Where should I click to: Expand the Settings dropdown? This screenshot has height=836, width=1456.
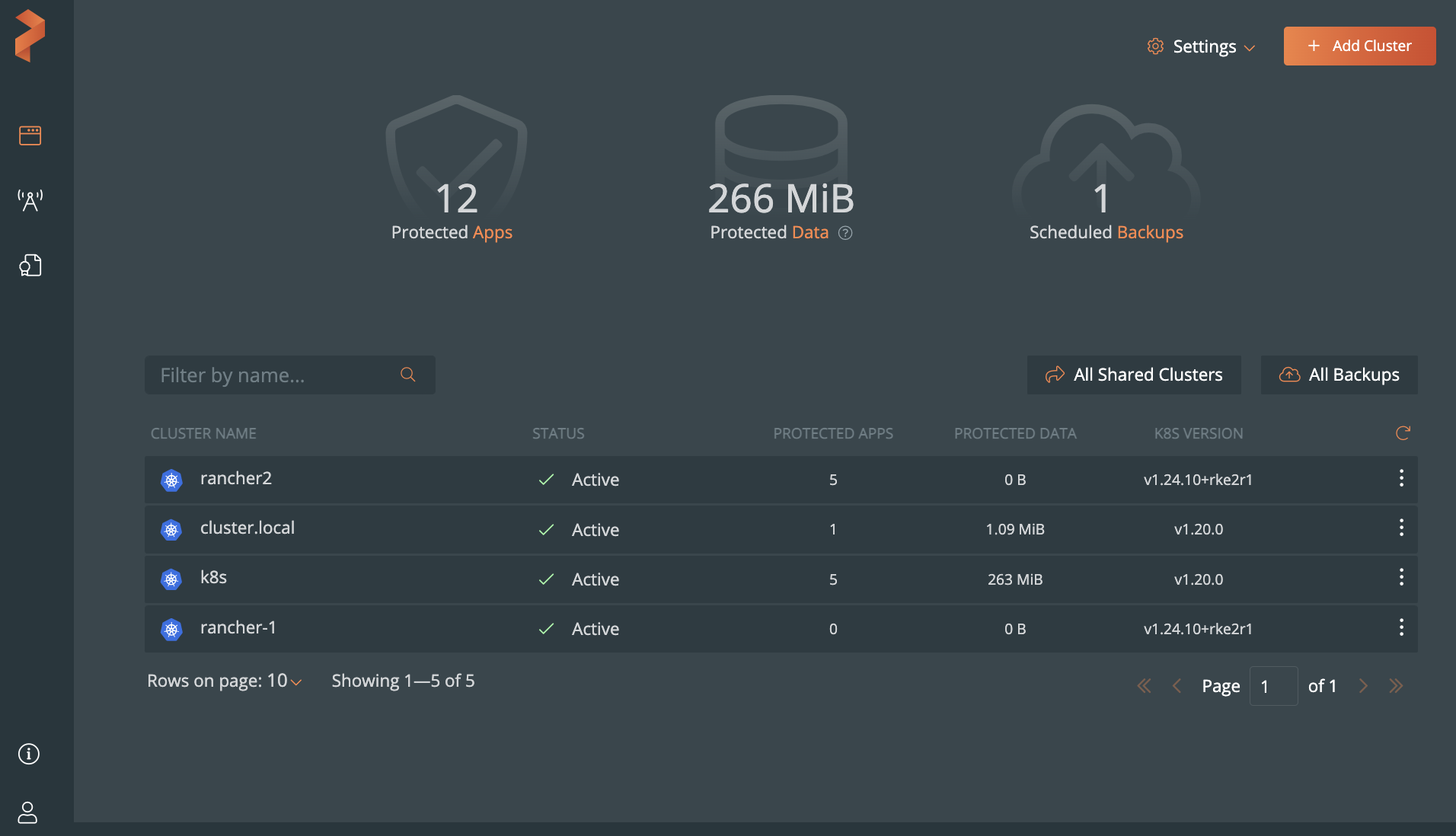[1202, 46]
